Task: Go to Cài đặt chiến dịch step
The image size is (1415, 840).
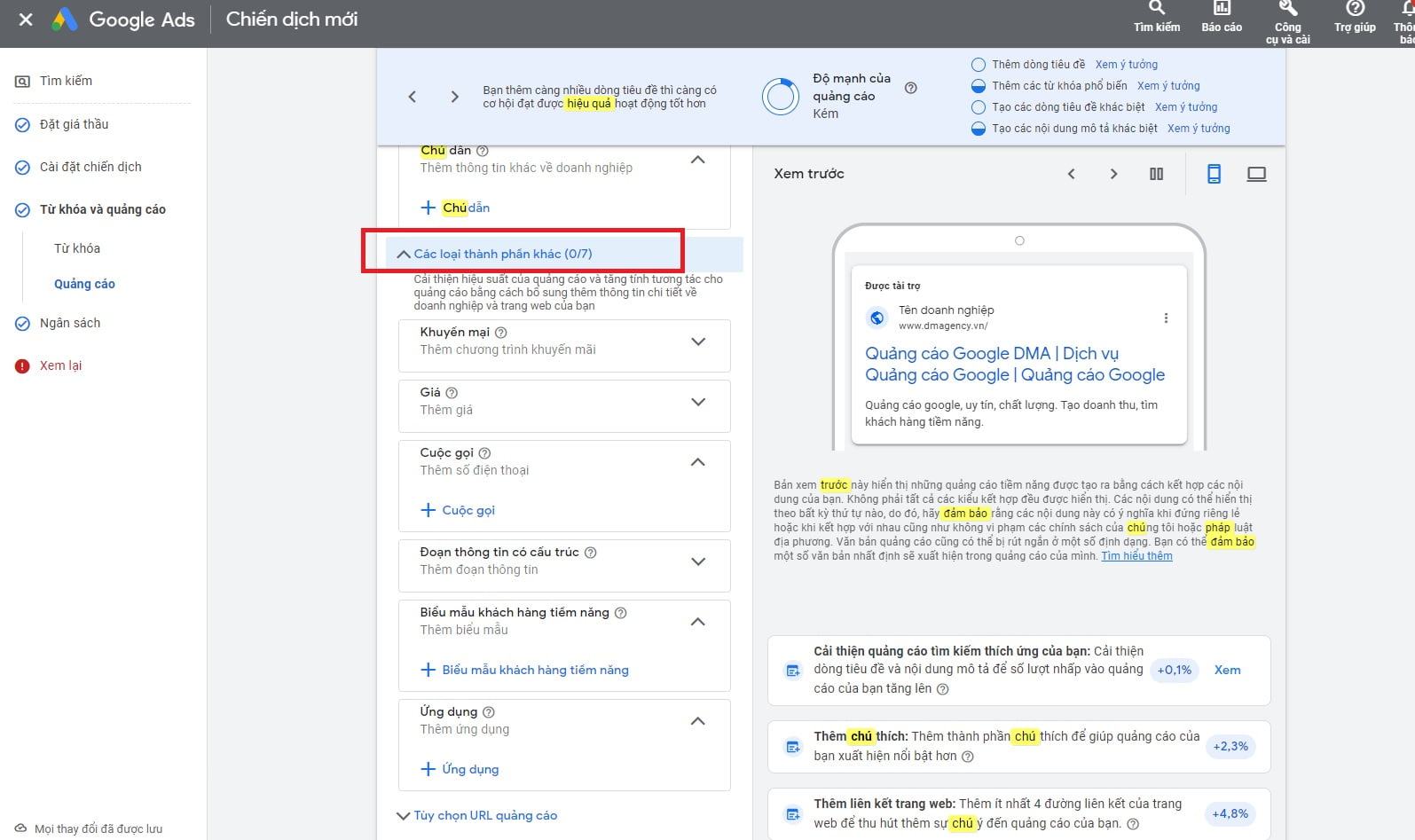Action: pos(90,167)
